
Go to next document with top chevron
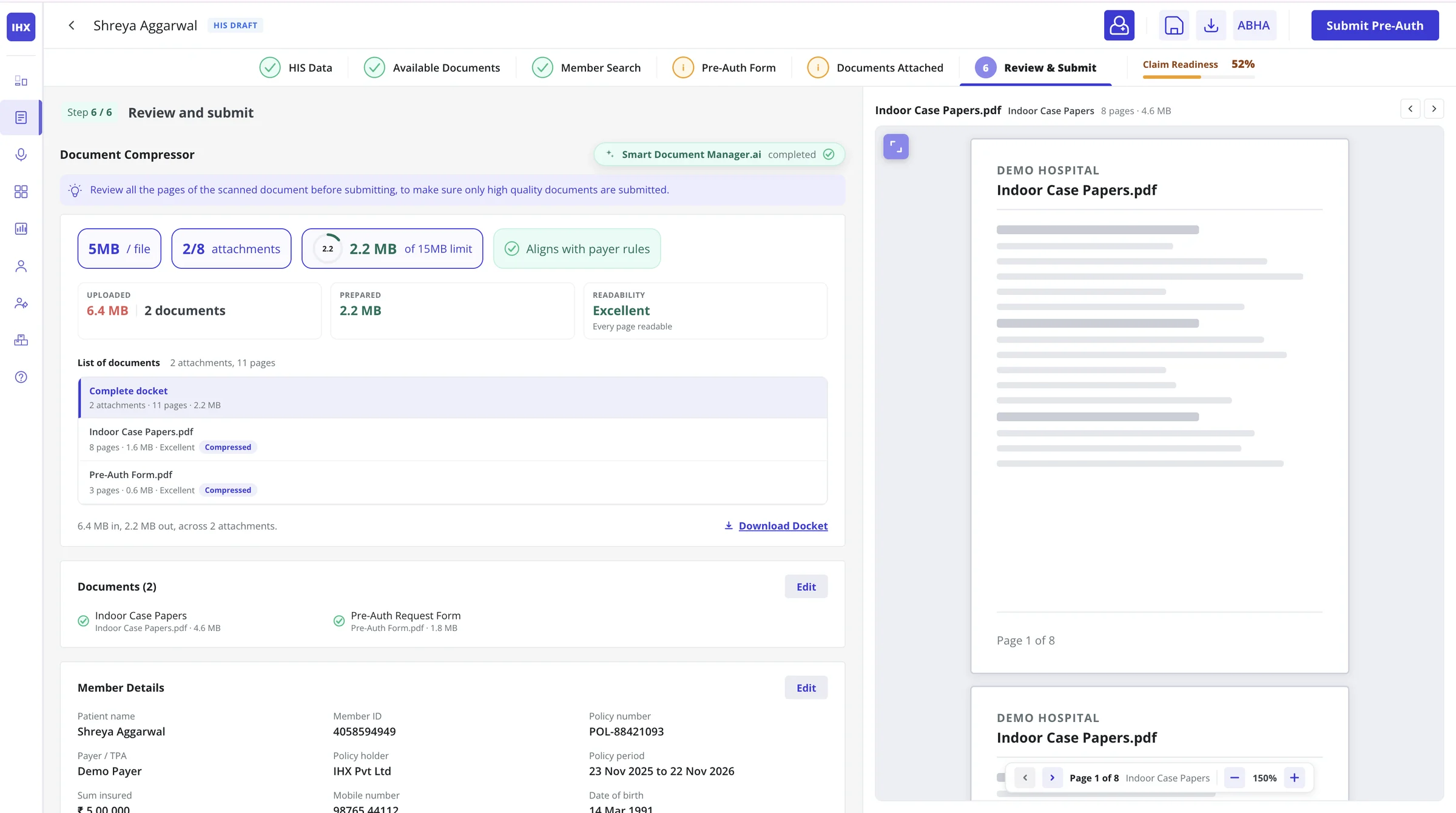(1434, 109)
